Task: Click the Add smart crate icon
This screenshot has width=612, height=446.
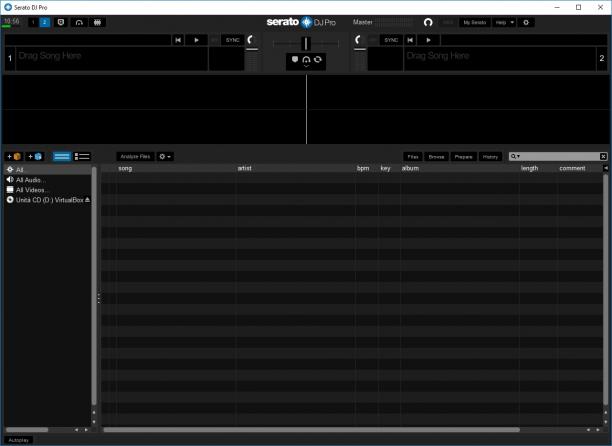Action: tap(35, 156)
